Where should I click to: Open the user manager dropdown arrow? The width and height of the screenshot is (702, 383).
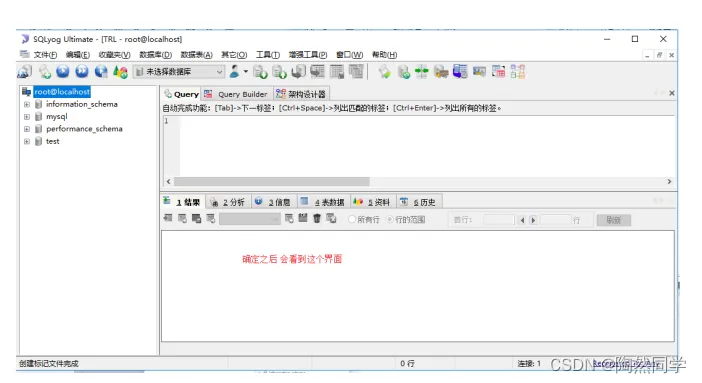tap(246, 72)
